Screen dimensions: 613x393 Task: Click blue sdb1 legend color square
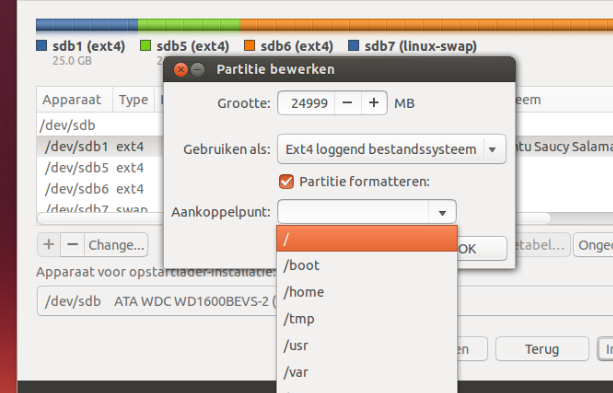(41, 46)
